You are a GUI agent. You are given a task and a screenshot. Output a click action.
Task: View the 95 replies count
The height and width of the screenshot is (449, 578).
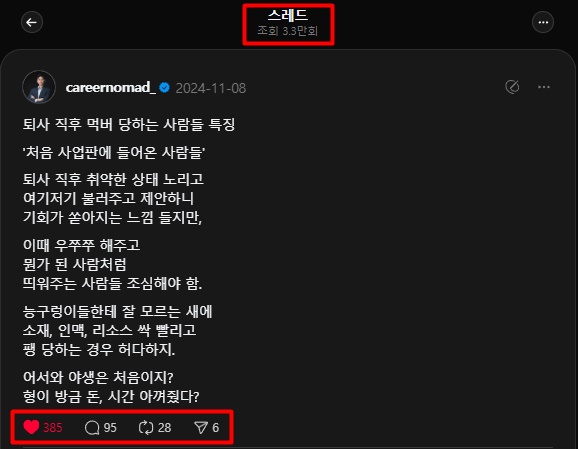click(110, 428)
